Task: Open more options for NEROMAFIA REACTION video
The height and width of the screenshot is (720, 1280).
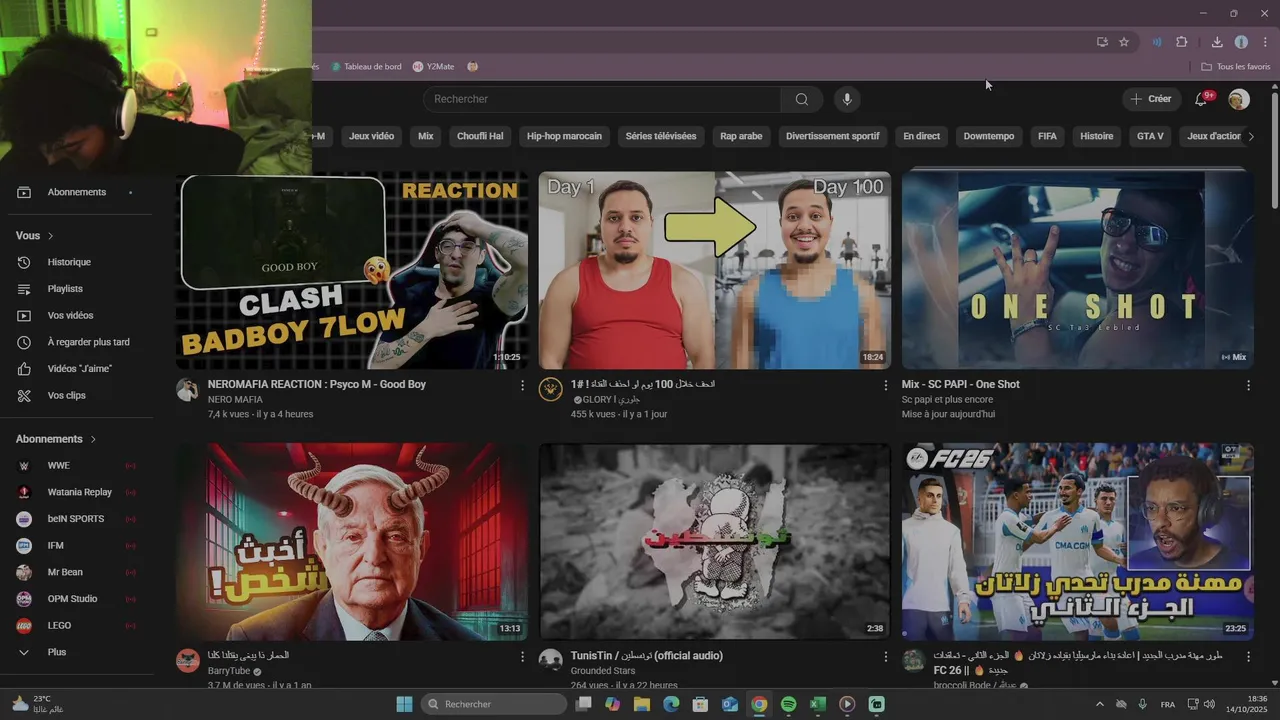Action: click(522, 385)
